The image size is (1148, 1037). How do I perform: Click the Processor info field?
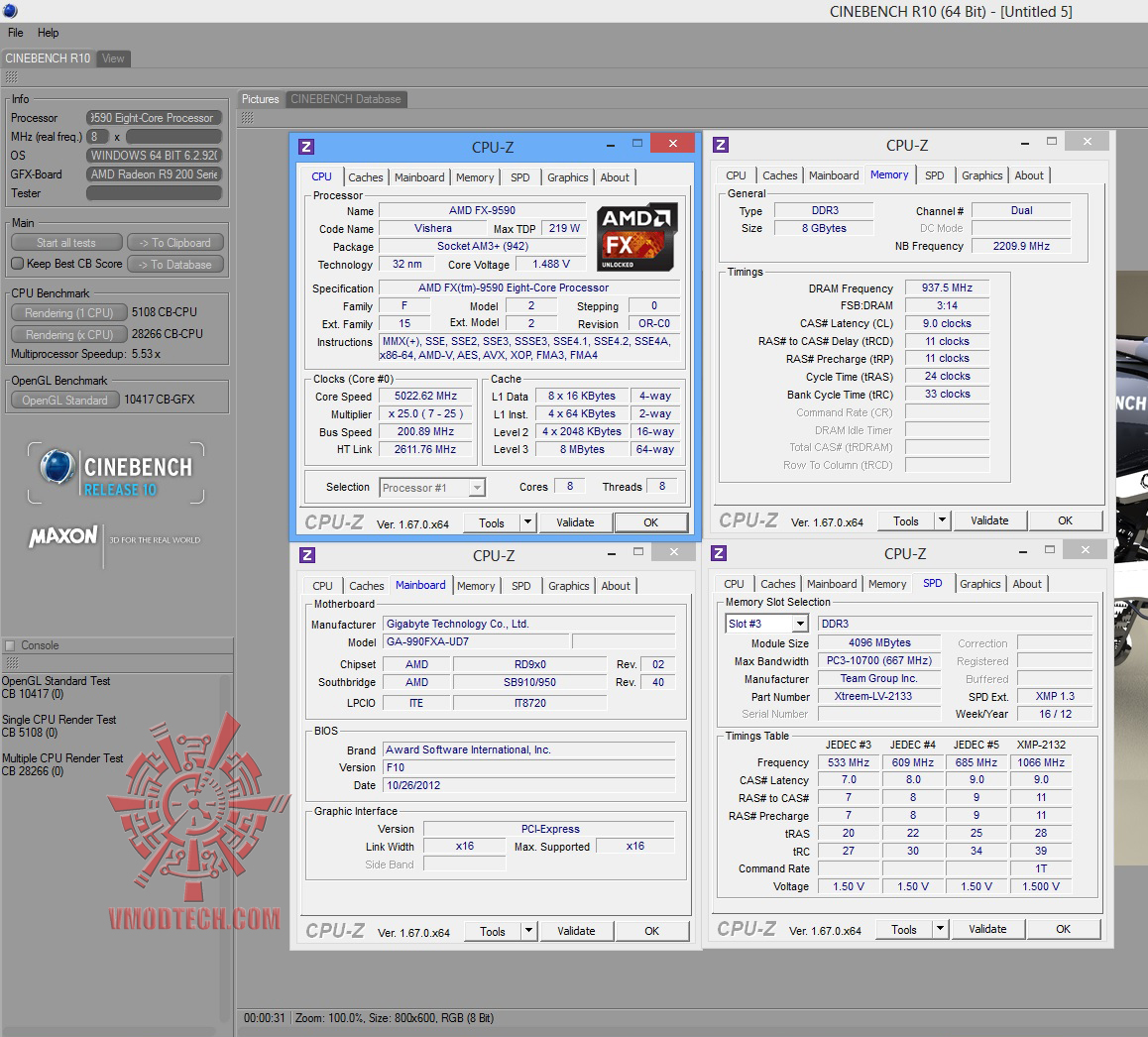[x=154, y=117]
